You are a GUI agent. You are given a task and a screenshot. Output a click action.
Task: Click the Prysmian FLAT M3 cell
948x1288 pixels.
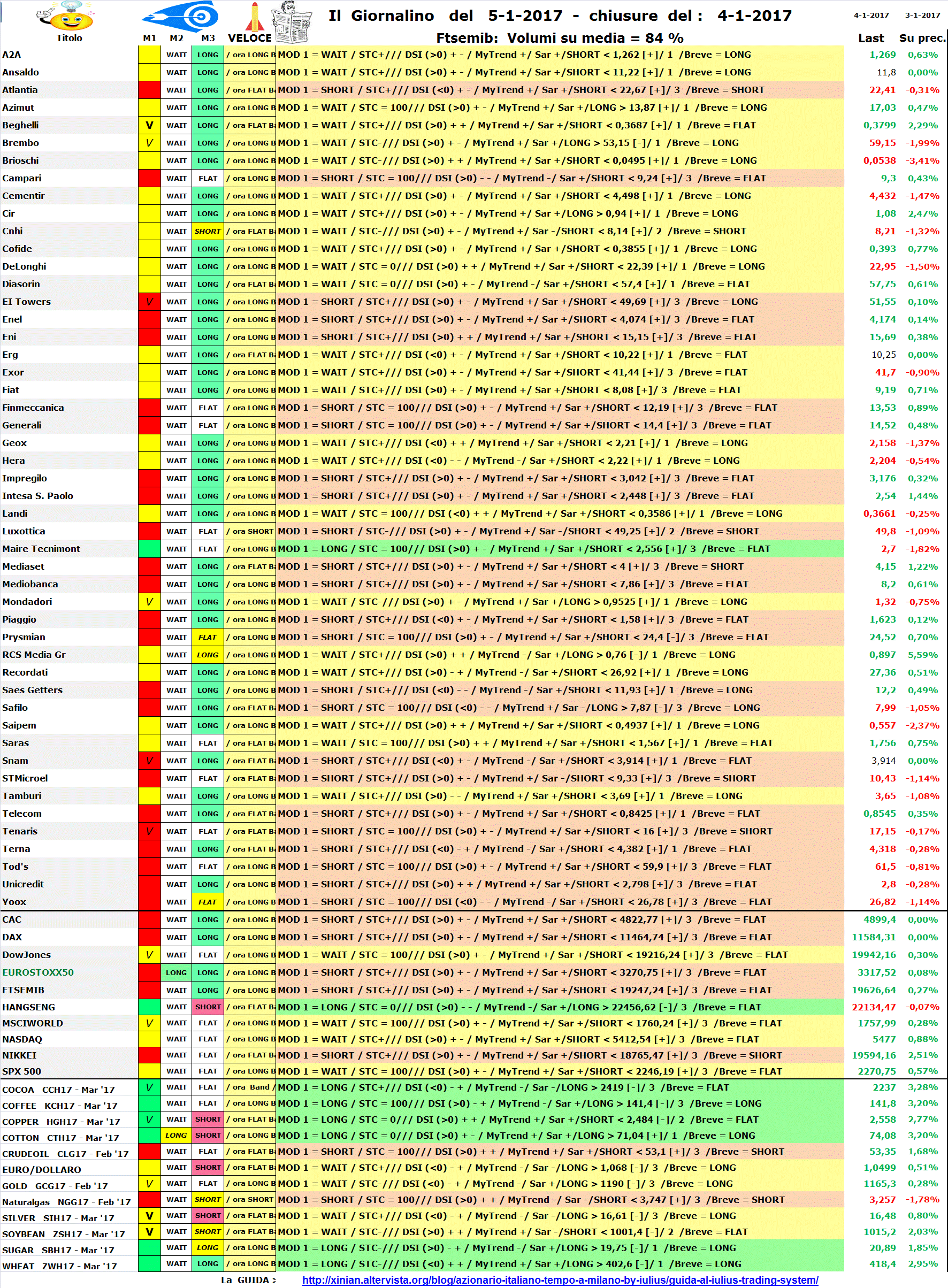[208, 637]
